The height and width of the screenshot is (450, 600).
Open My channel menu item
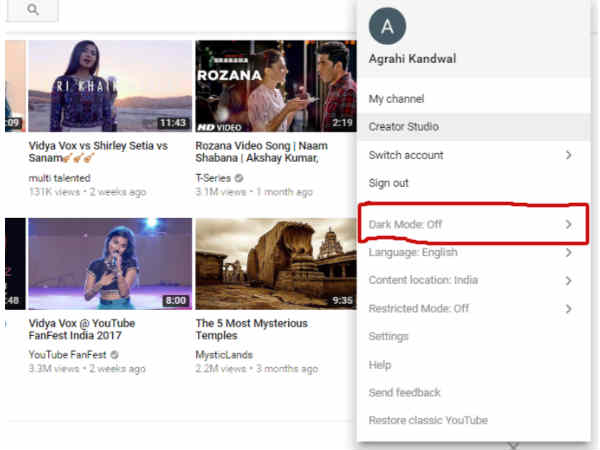(396, 99)
